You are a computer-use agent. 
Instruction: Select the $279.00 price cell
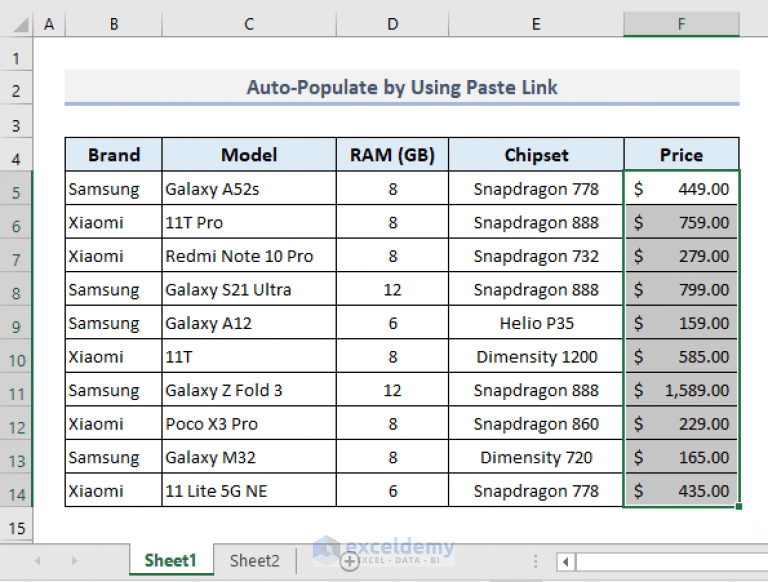pos(681,256)
